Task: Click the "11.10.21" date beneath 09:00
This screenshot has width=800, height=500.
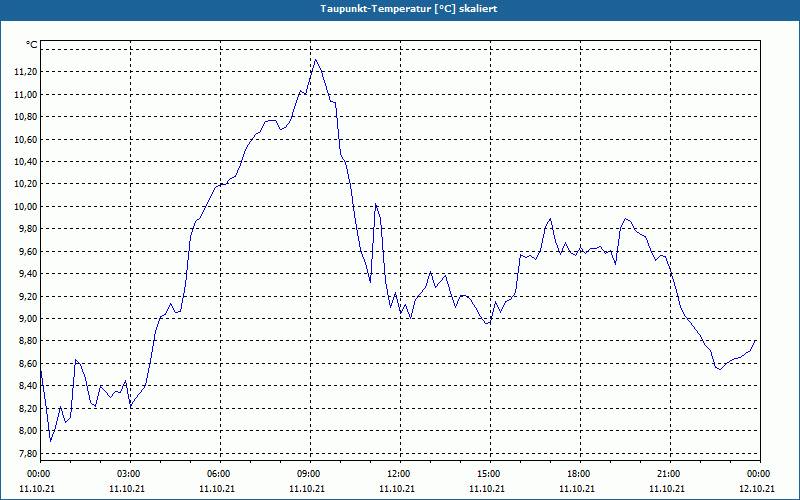Action: click(x=307, y=489)
